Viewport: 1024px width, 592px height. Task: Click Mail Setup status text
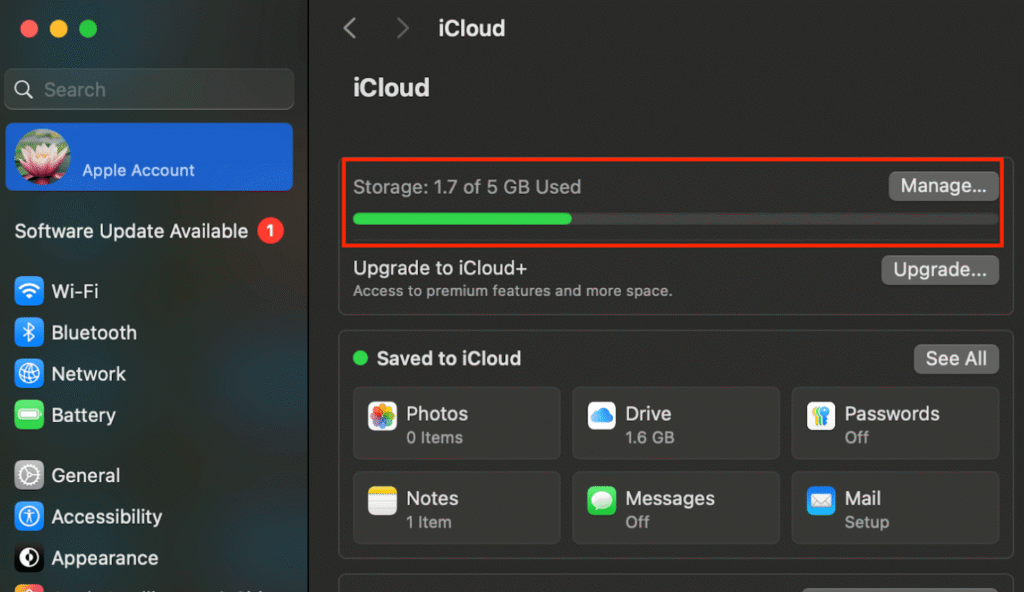coord(867,523)
